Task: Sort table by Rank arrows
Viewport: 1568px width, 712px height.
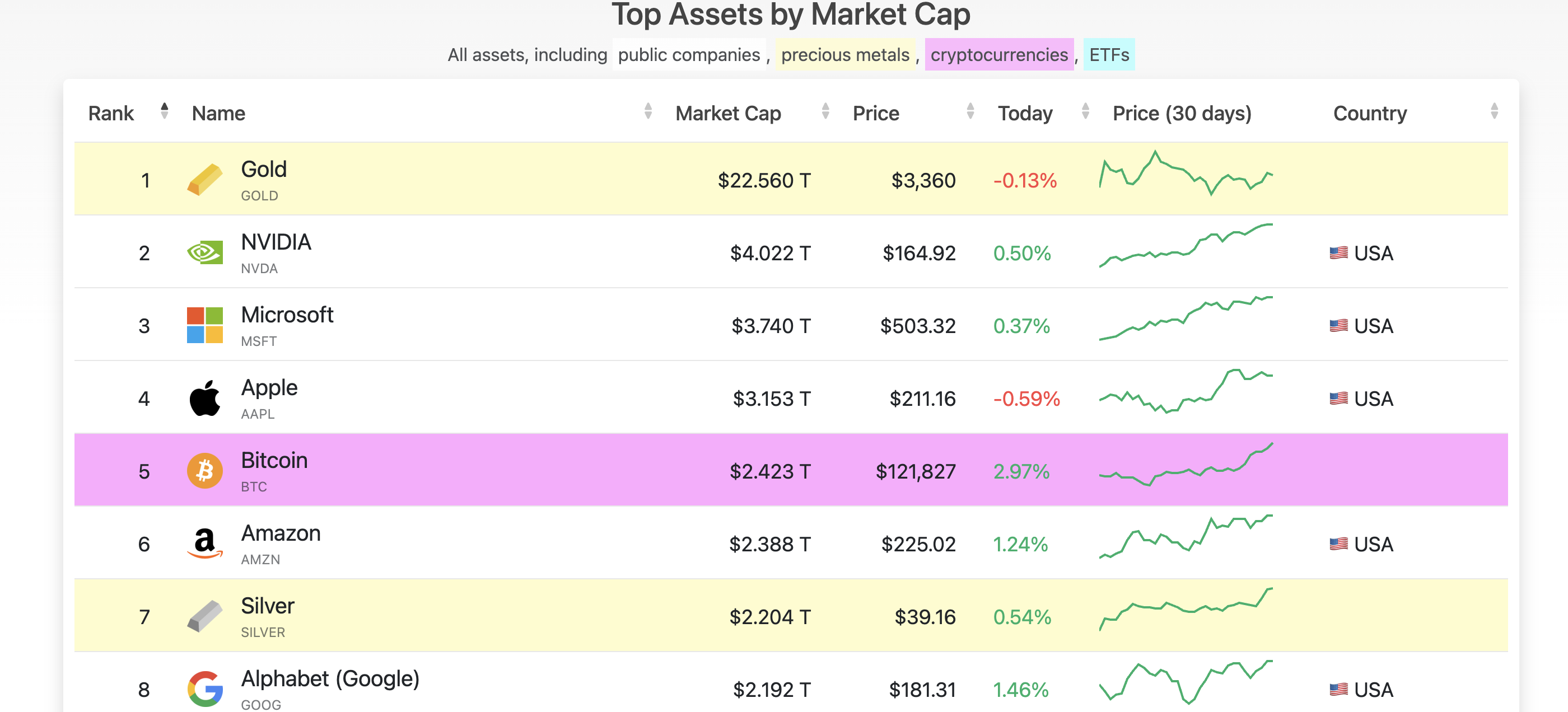Action: tap(164, 111)
